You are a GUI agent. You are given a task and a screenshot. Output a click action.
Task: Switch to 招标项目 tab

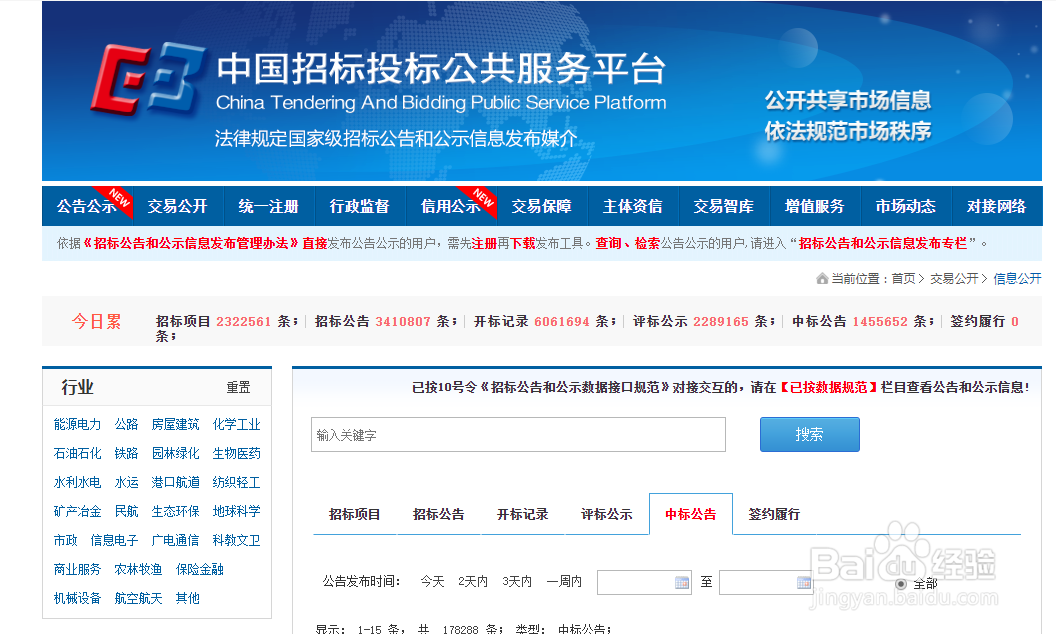355,514
